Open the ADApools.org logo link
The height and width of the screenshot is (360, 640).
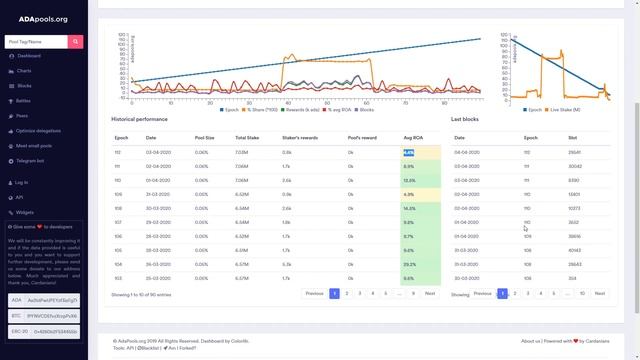[x=43, y=19]
